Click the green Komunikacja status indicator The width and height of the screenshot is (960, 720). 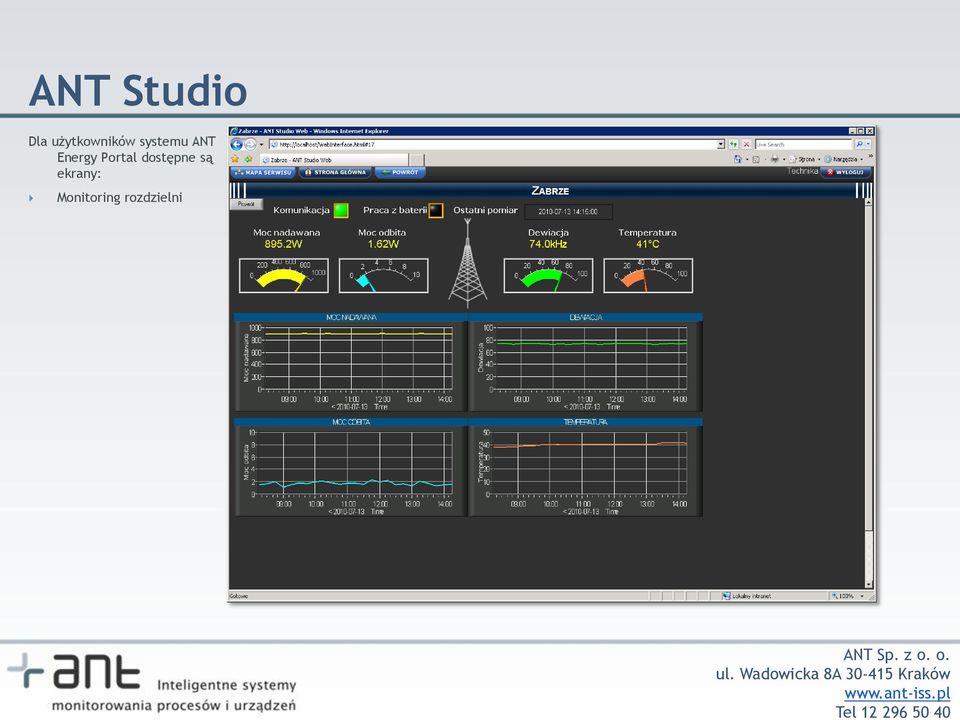click(x=341, y=211)
